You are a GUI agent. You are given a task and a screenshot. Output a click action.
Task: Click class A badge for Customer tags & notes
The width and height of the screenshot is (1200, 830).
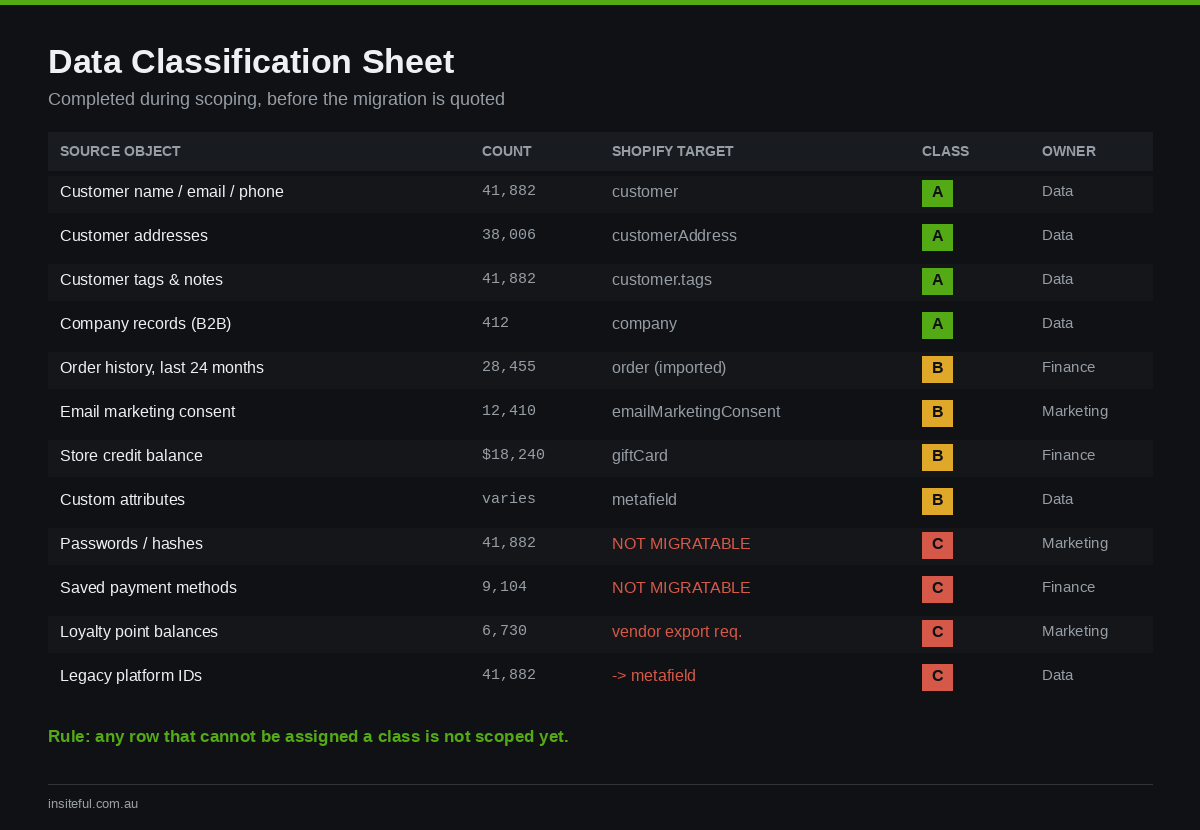[937, 281]
